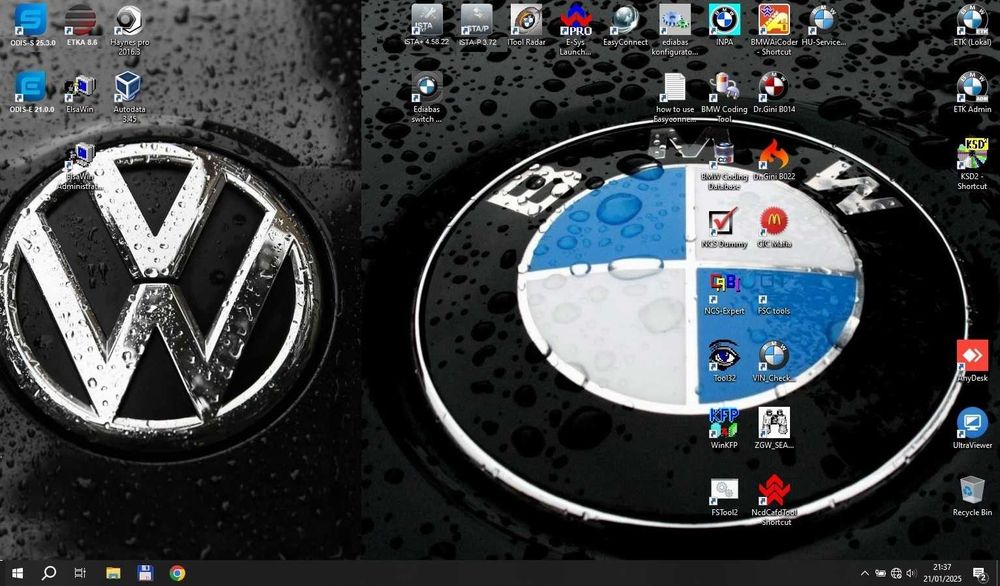Select the CIC Mafia icon
This screenshot has width=1000, height=586.
774,221
